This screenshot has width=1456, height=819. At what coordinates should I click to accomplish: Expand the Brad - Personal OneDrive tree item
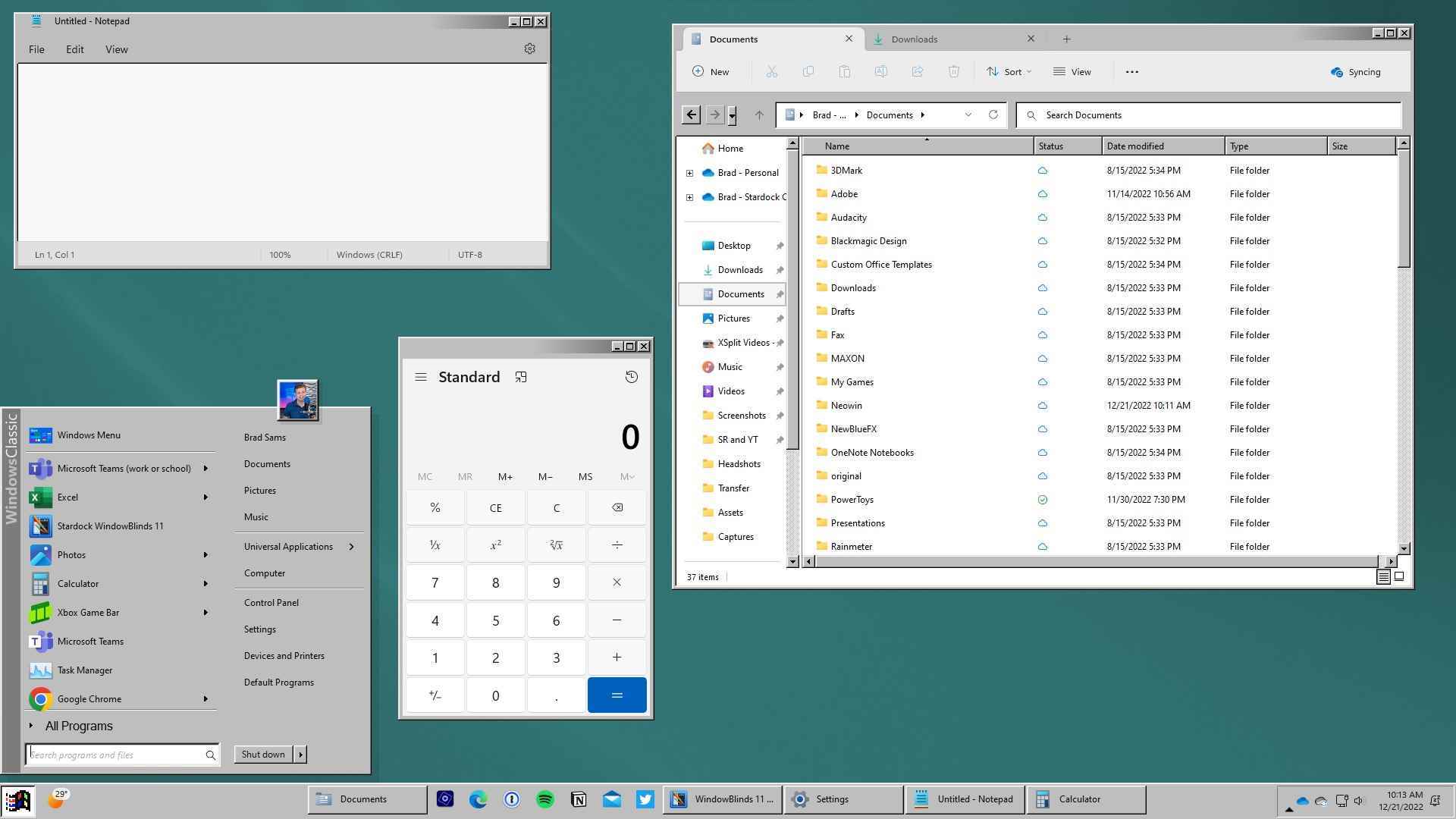tap(690, 172)
